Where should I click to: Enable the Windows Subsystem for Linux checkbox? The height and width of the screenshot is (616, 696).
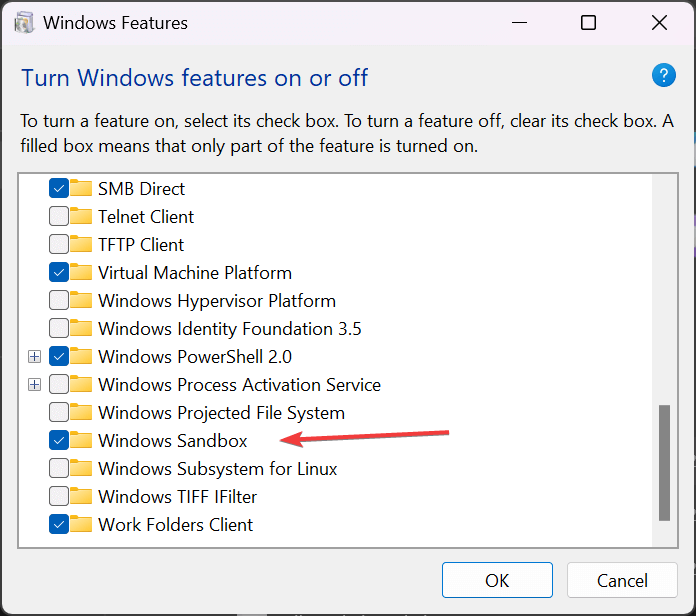pyautogui.click(x=59, y=468)
